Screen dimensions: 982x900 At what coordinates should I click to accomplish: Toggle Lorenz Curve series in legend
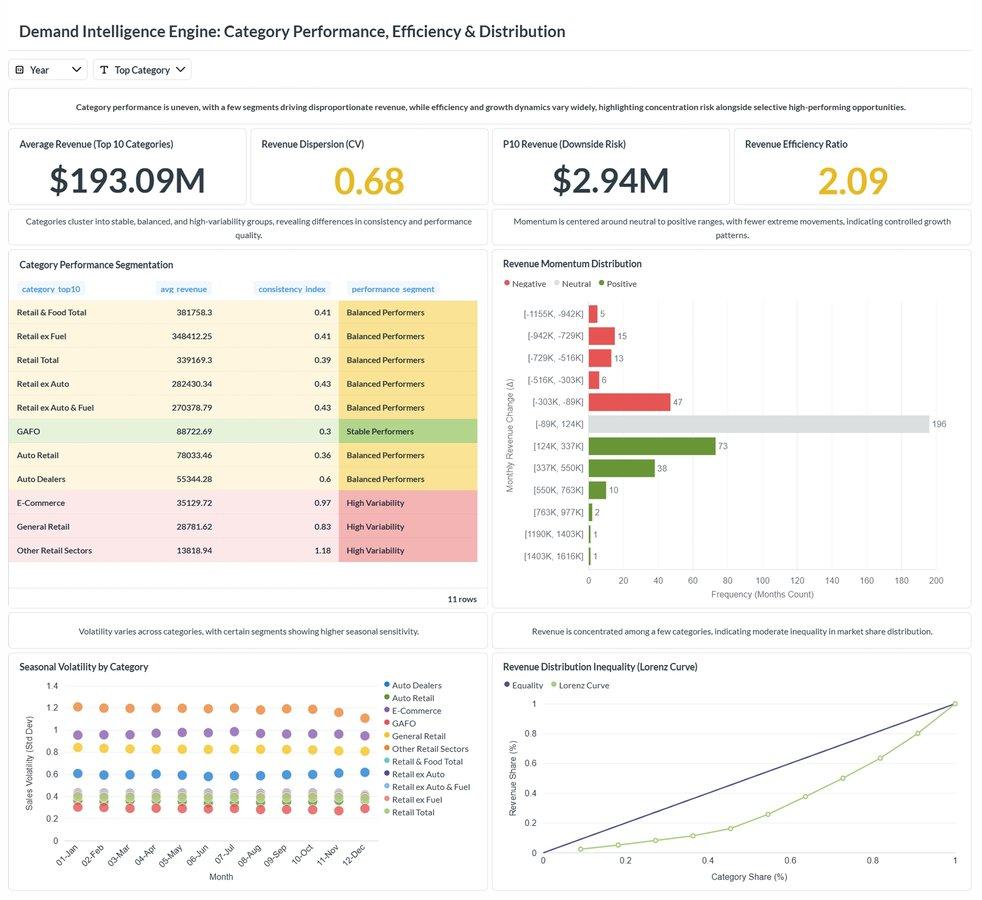pos(580,685)
